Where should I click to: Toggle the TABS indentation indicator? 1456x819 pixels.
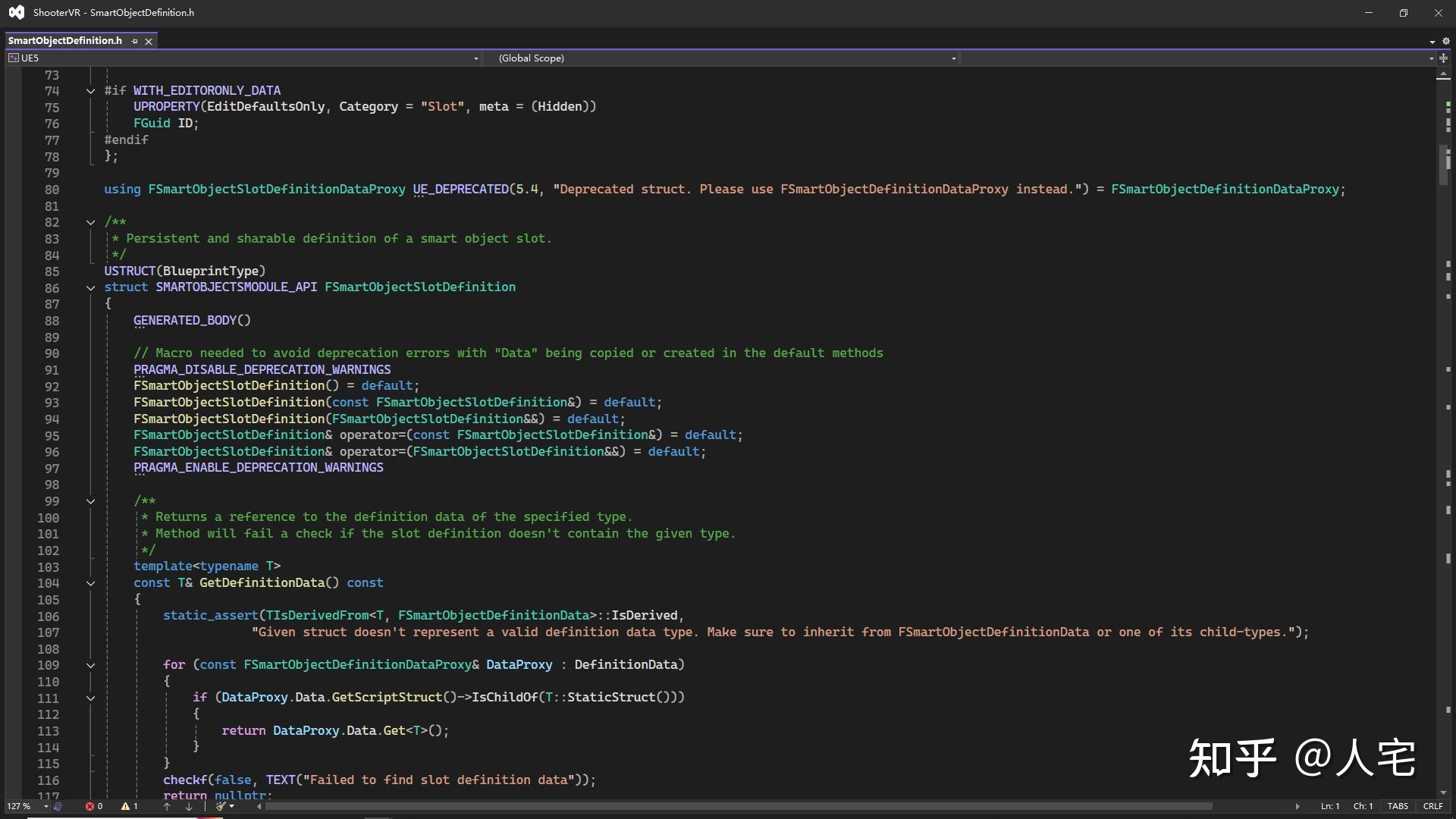(x=1397, y=806)
